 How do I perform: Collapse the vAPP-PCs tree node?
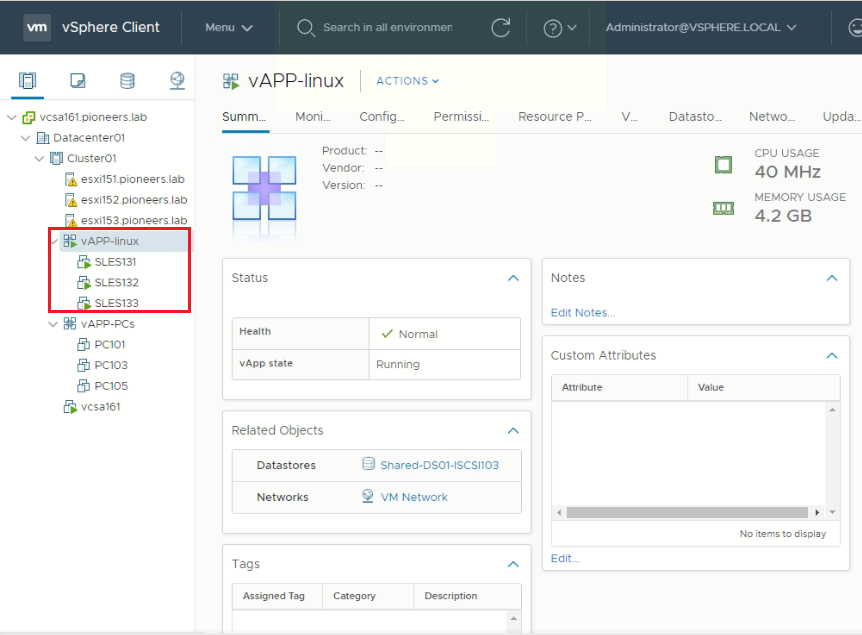[53, 324]
